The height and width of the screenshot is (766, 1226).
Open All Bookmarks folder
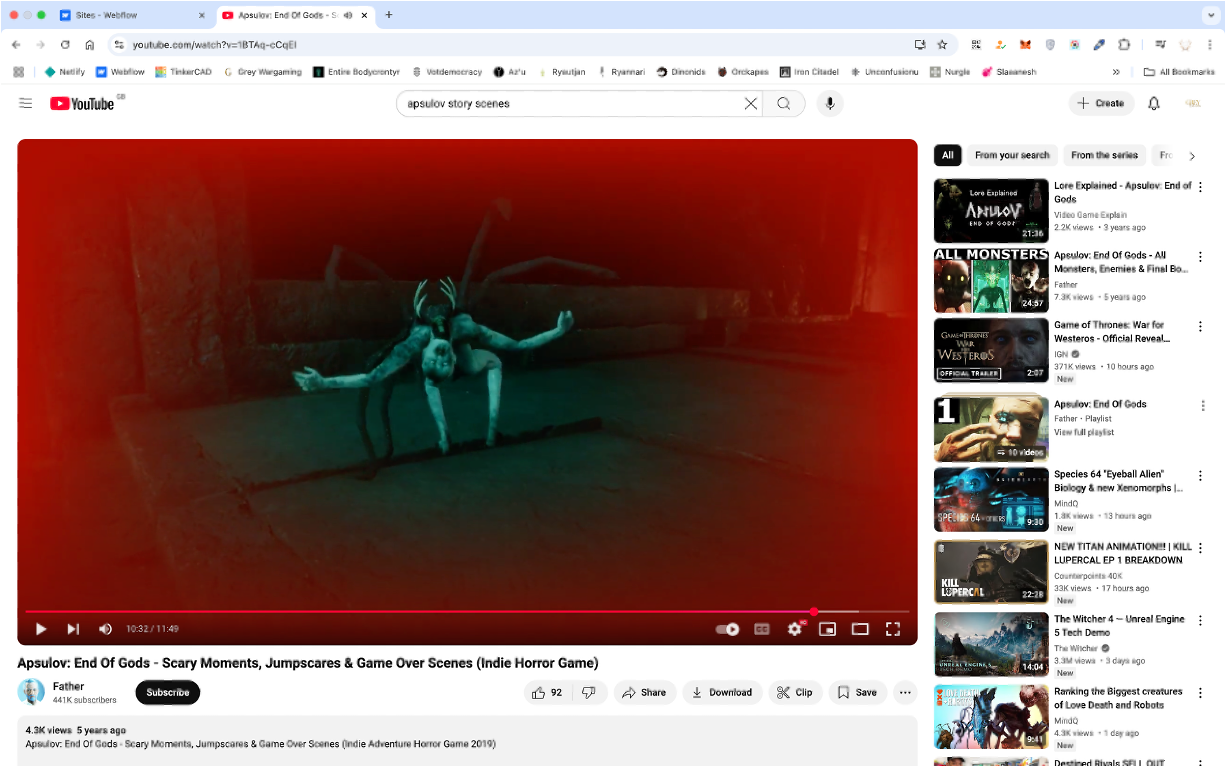[x=1179, y=72]
